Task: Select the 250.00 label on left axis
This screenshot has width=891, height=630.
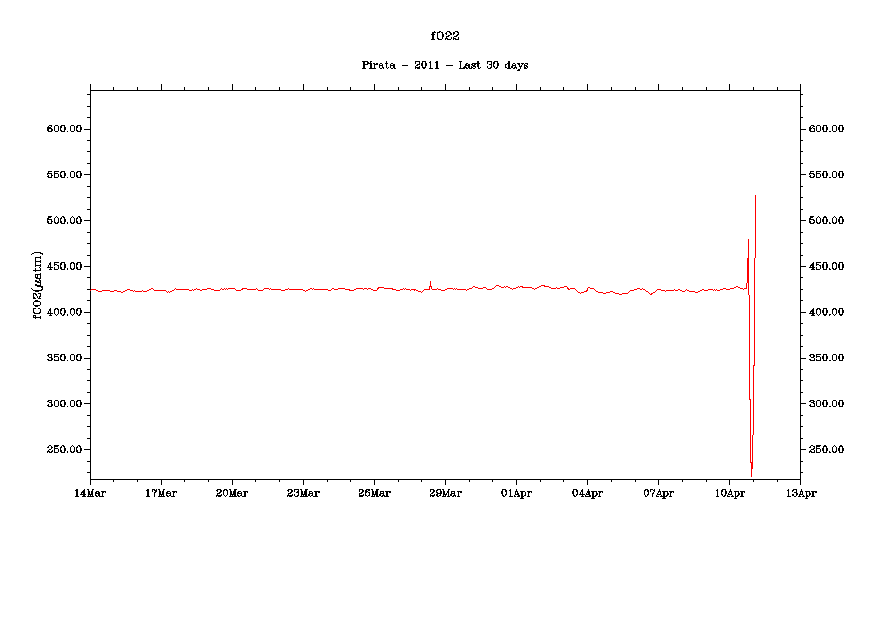Action: [64, 450]
